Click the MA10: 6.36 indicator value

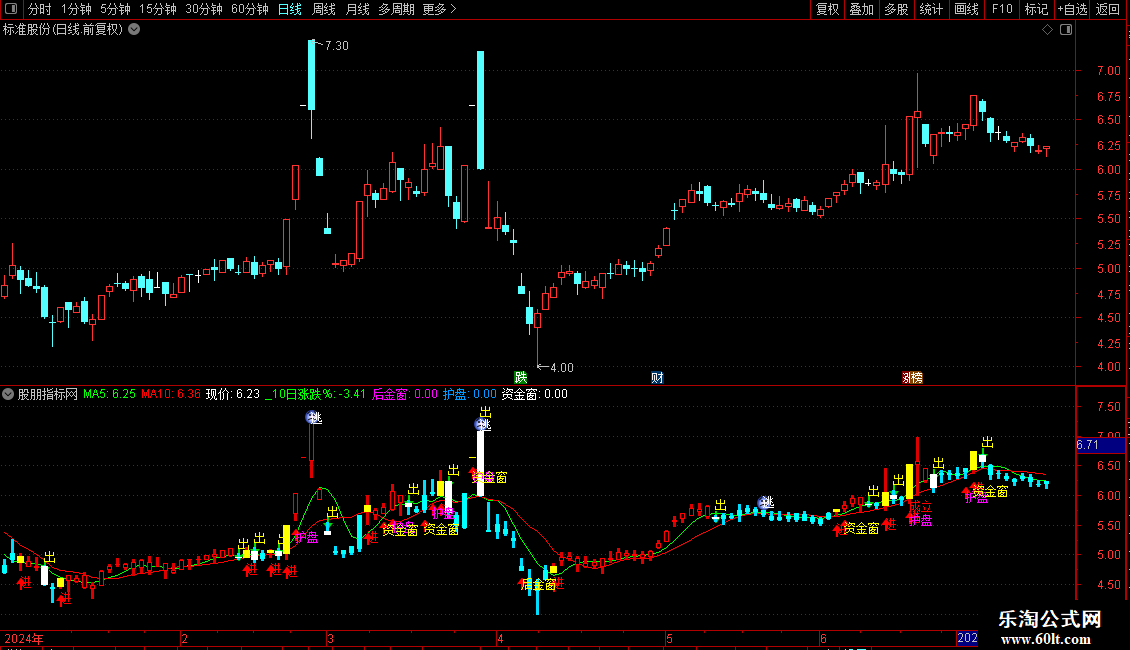tap(171, 394)
